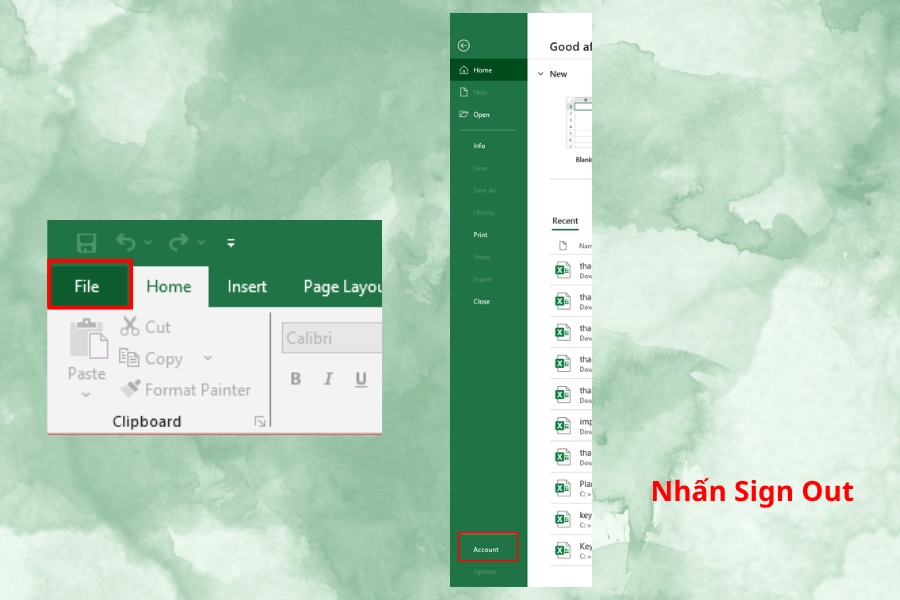Open the File tab
Image resolution: width=900 pixels, height=600 pixels.
tap(87, 286)
